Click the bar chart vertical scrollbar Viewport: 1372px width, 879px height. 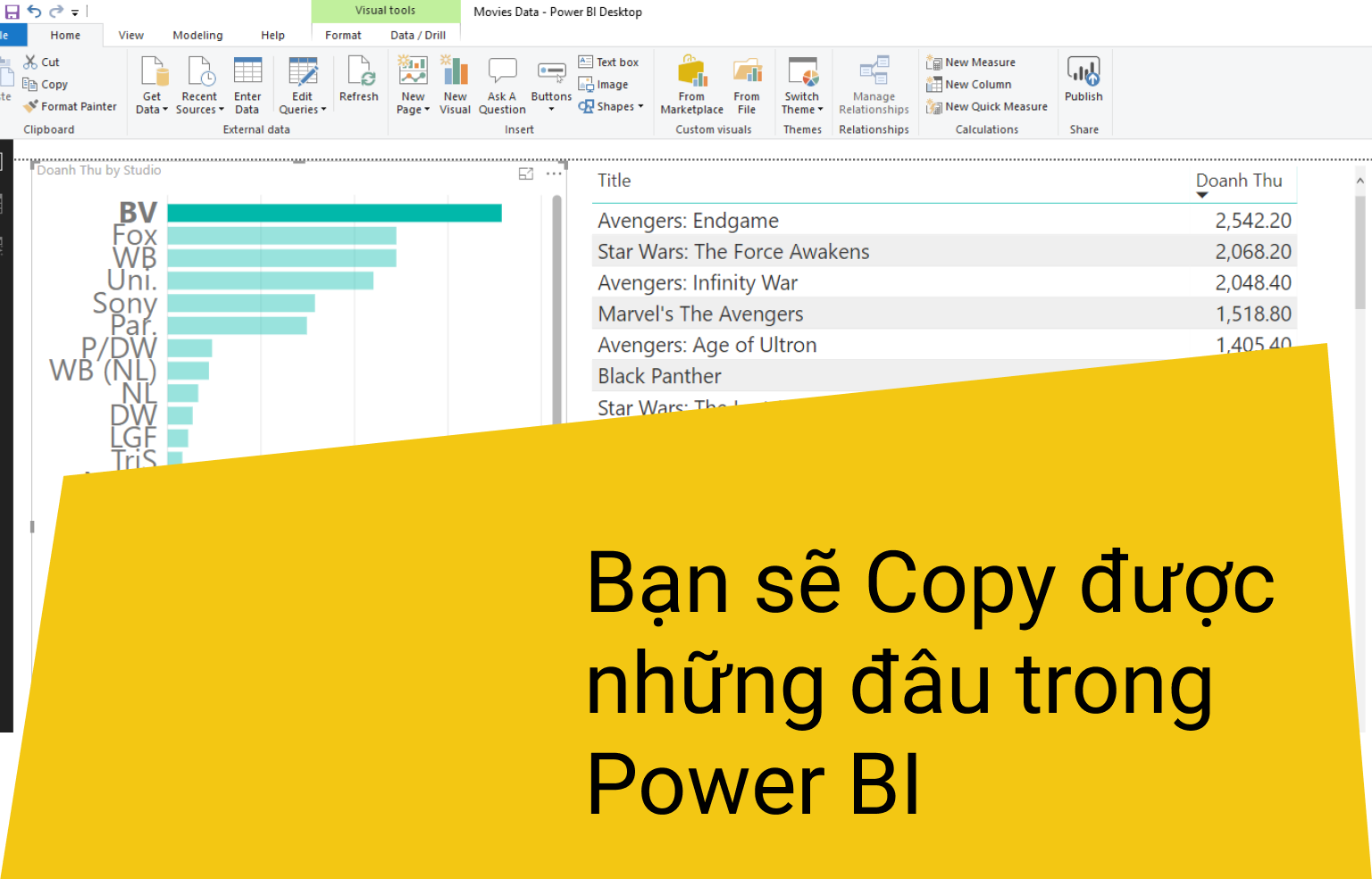[557, 308]
